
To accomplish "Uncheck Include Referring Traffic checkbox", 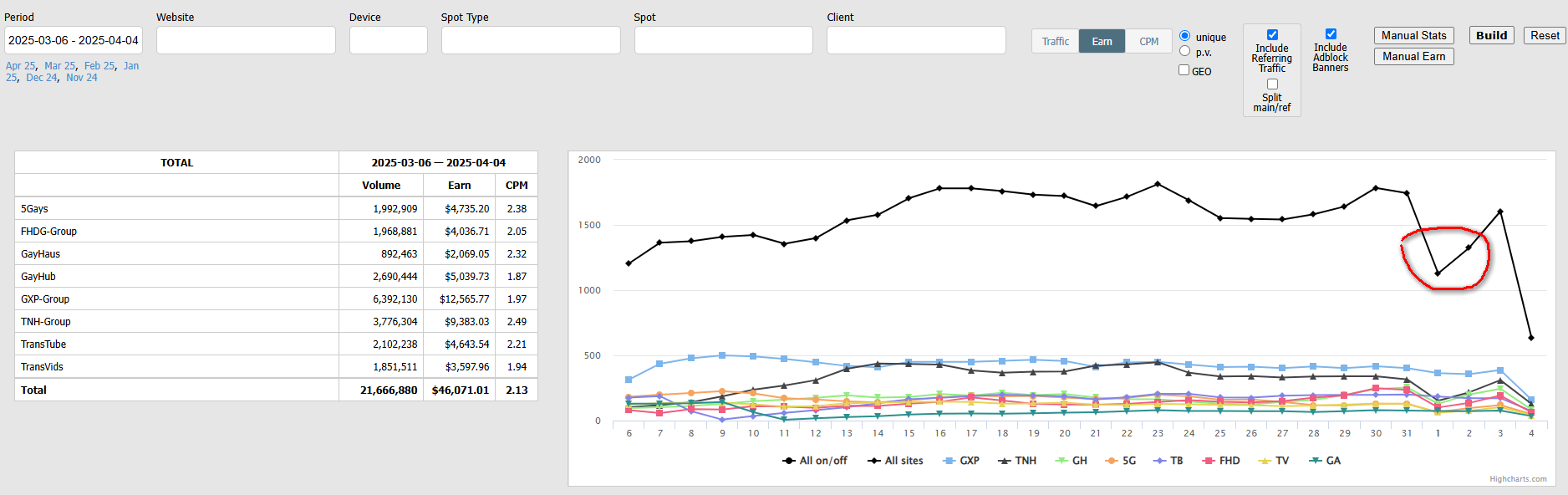I will (1272, 35).
